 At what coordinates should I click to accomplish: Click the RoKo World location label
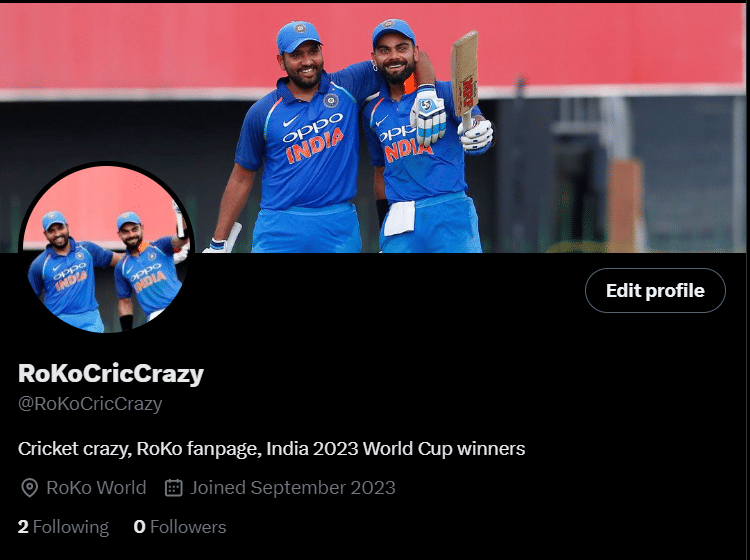point(96,488)
